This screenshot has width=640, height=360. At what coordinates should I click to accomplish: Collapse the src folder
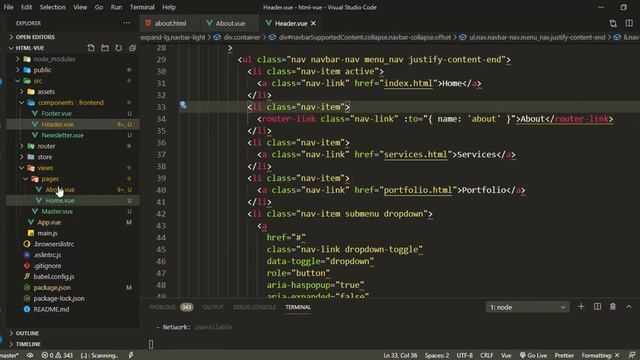click(x=38, y=81)
